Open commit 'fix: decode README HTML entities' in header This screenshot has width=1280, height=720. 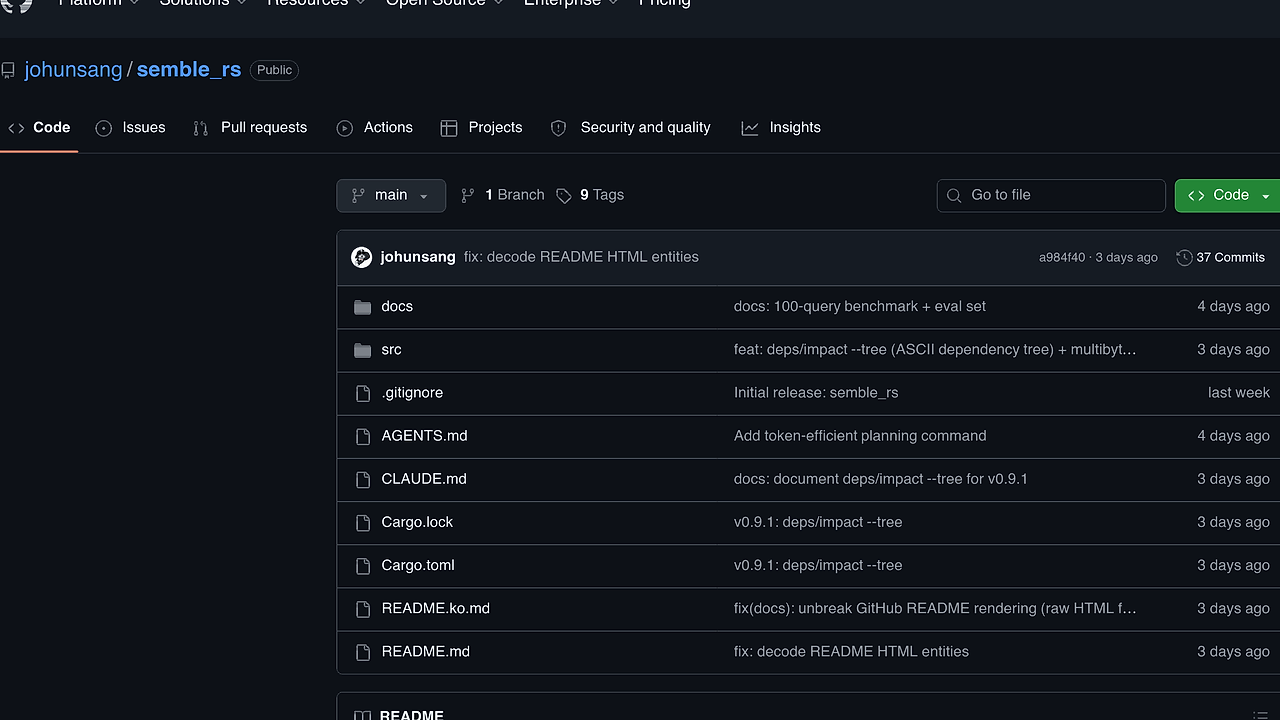pos(581,257)
